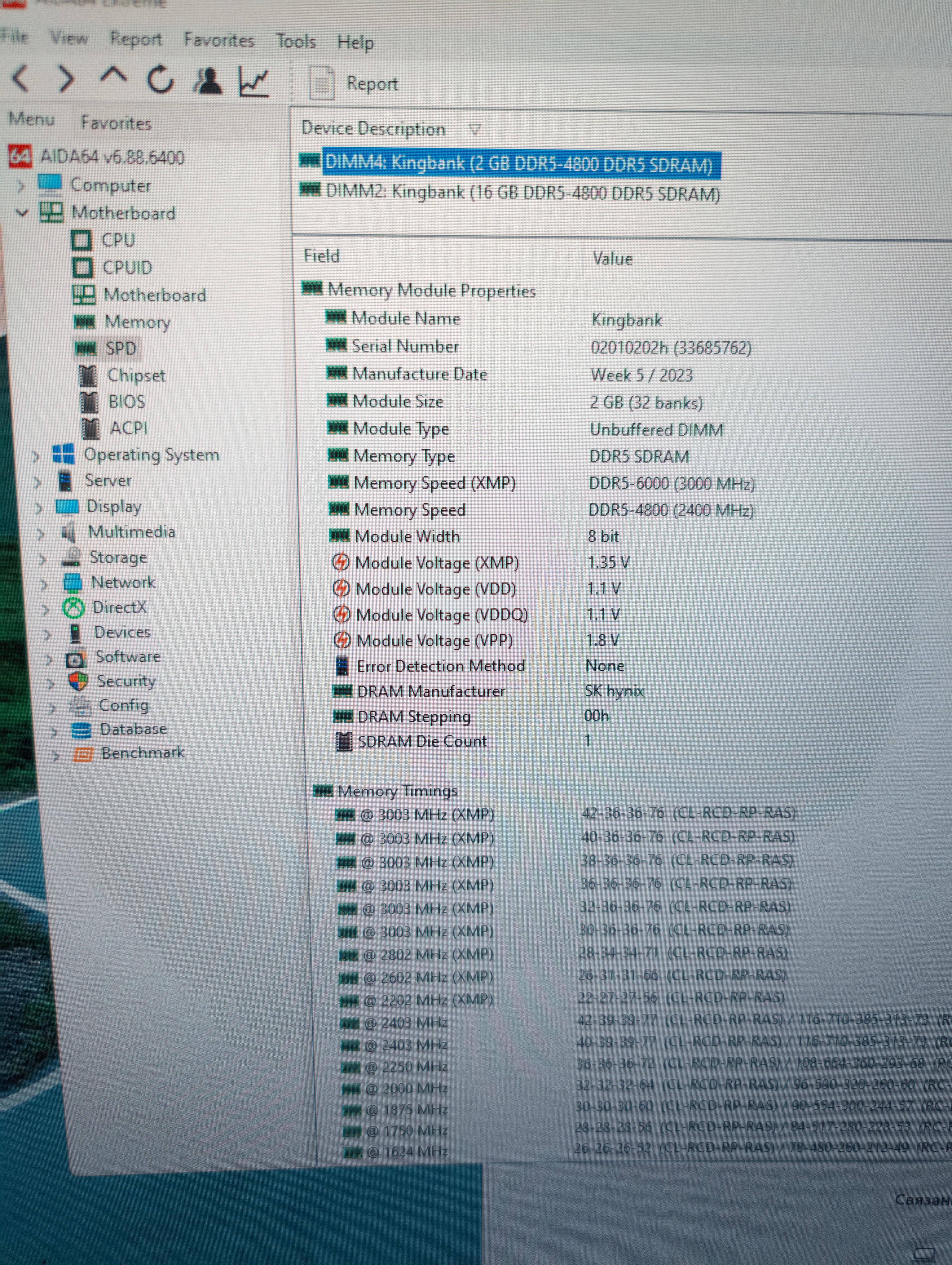952x1265 pixels.
Task: Sort by Device Description column header
Action: coord(373,129)
